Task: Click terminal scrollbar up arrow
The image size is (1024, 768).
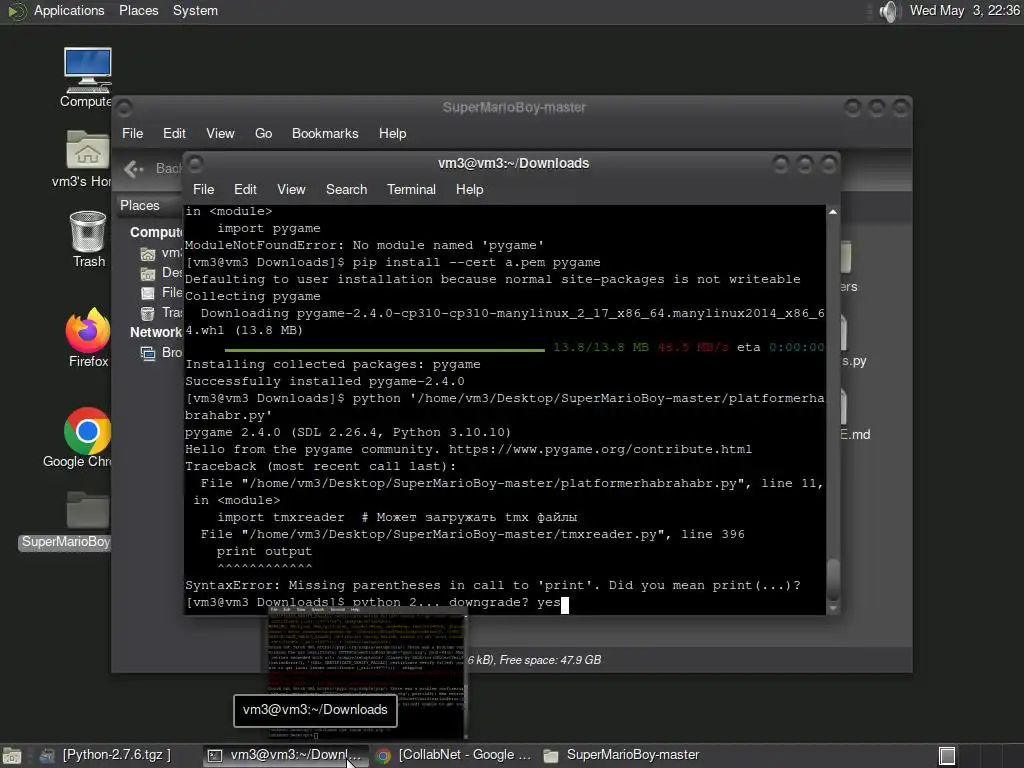Action: (x=833, y=212)
